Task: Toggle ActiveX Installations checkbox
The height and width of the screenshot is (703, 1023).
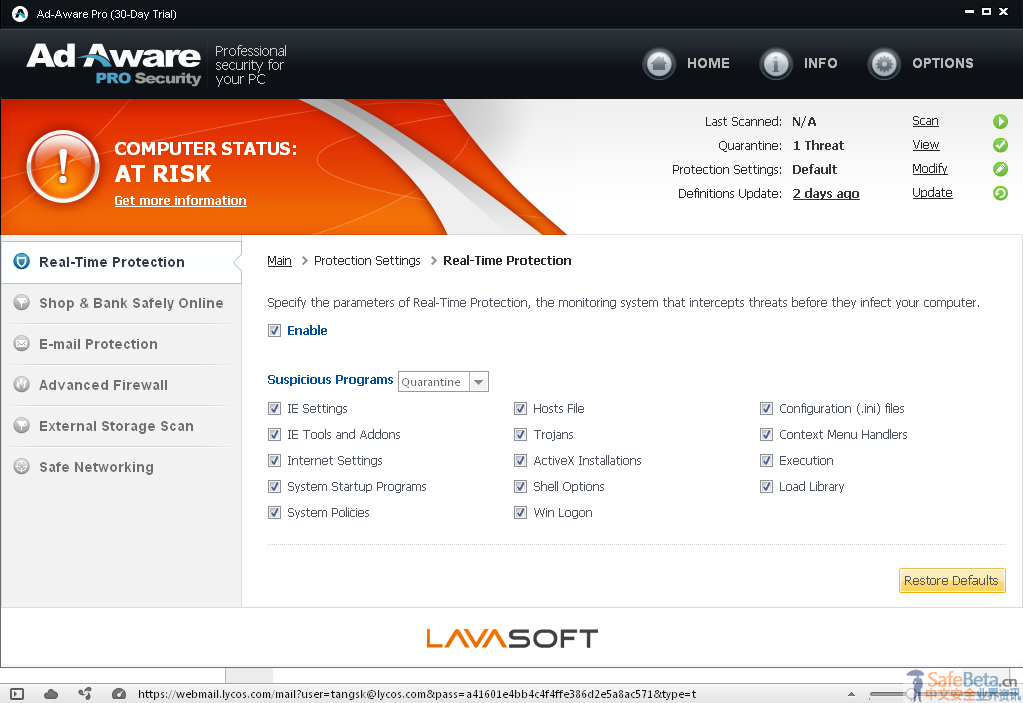Action: (521, 461)
